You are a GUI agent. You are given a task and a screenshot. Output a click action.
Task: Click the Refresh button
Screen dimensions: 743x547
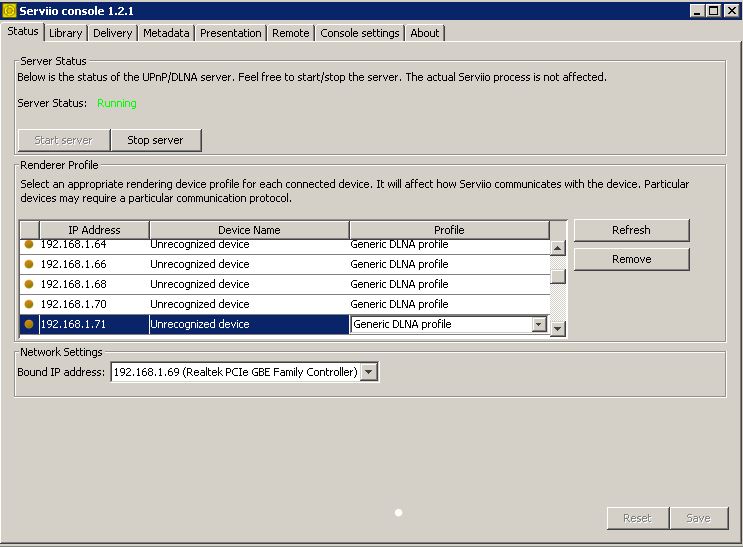click(631, 230)
